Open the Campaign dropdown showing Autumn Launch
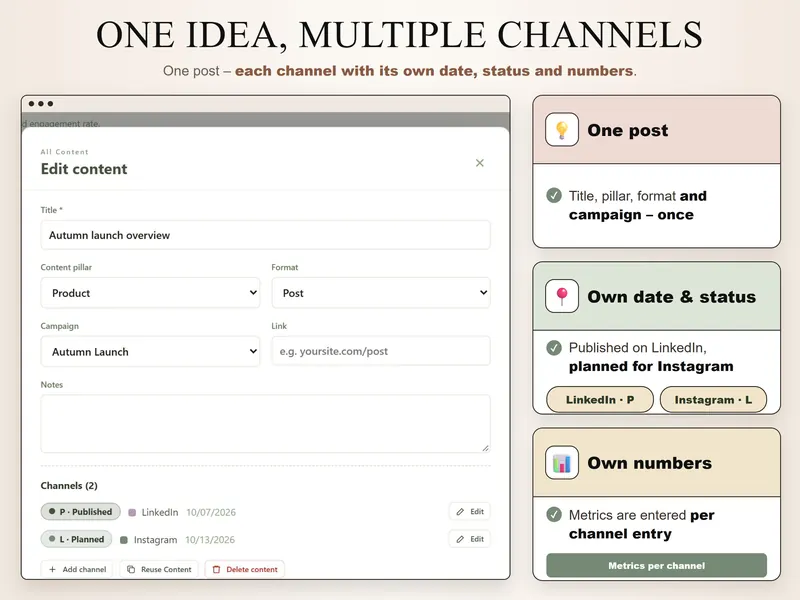Viewport: 800px width, 600px height. 151,352
